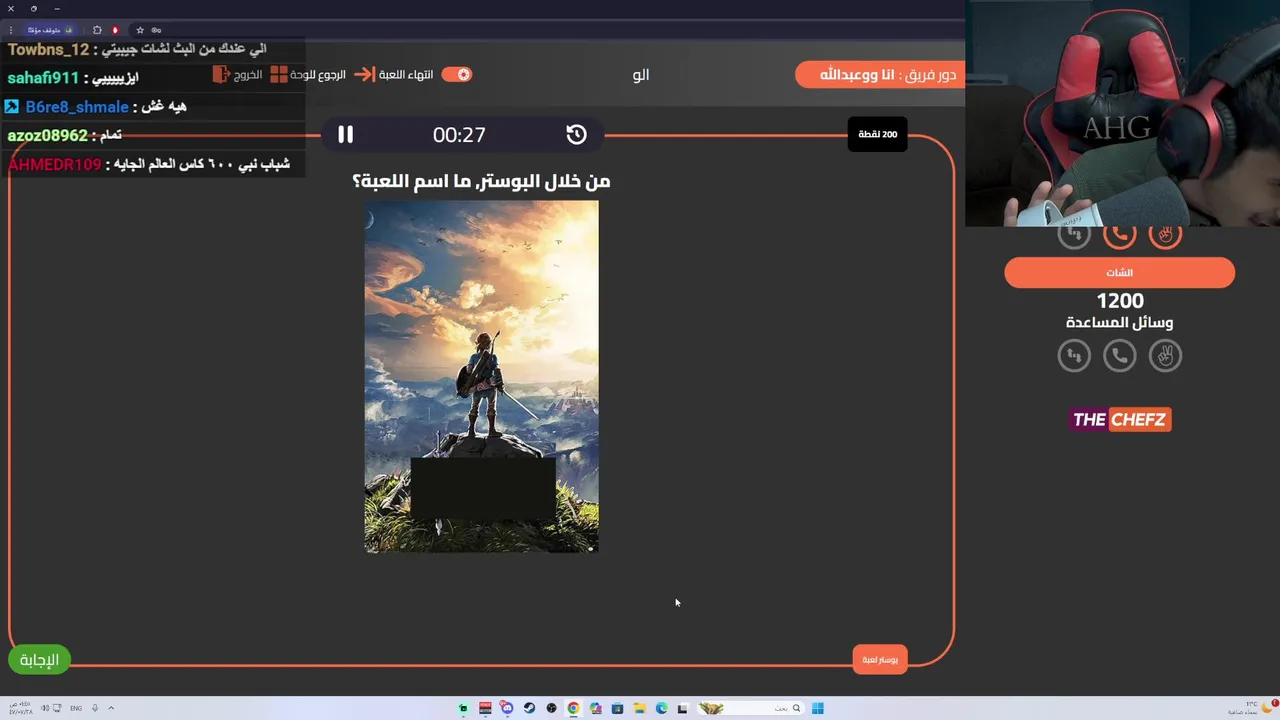Click the taskbar search box
Screen dimensions: 1280x720
[x=750, y=708]
